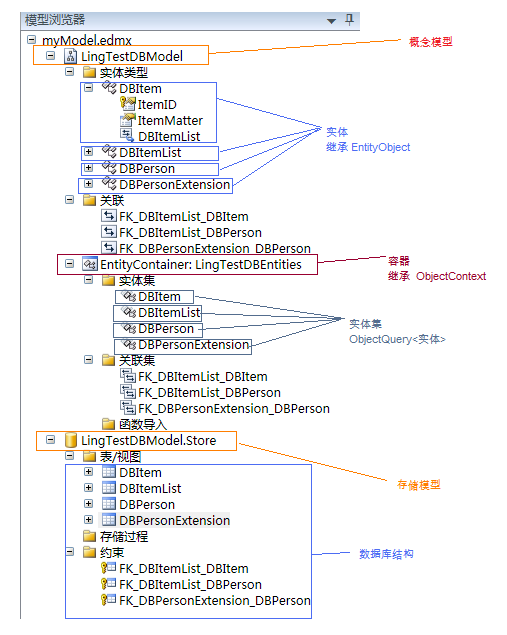Select the ItemMatter property label
This screenshot has height=635, width=507.
coord(170,120)
